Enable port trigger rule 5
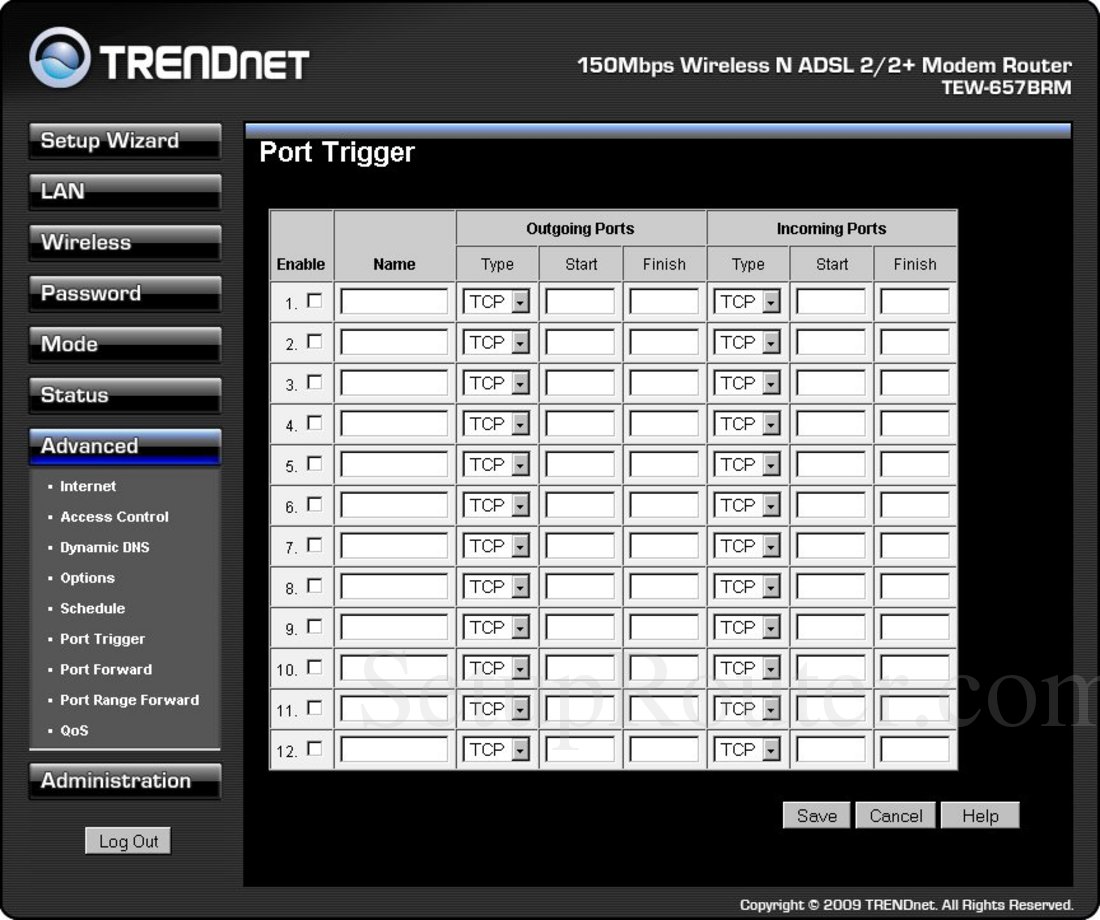 314,464
